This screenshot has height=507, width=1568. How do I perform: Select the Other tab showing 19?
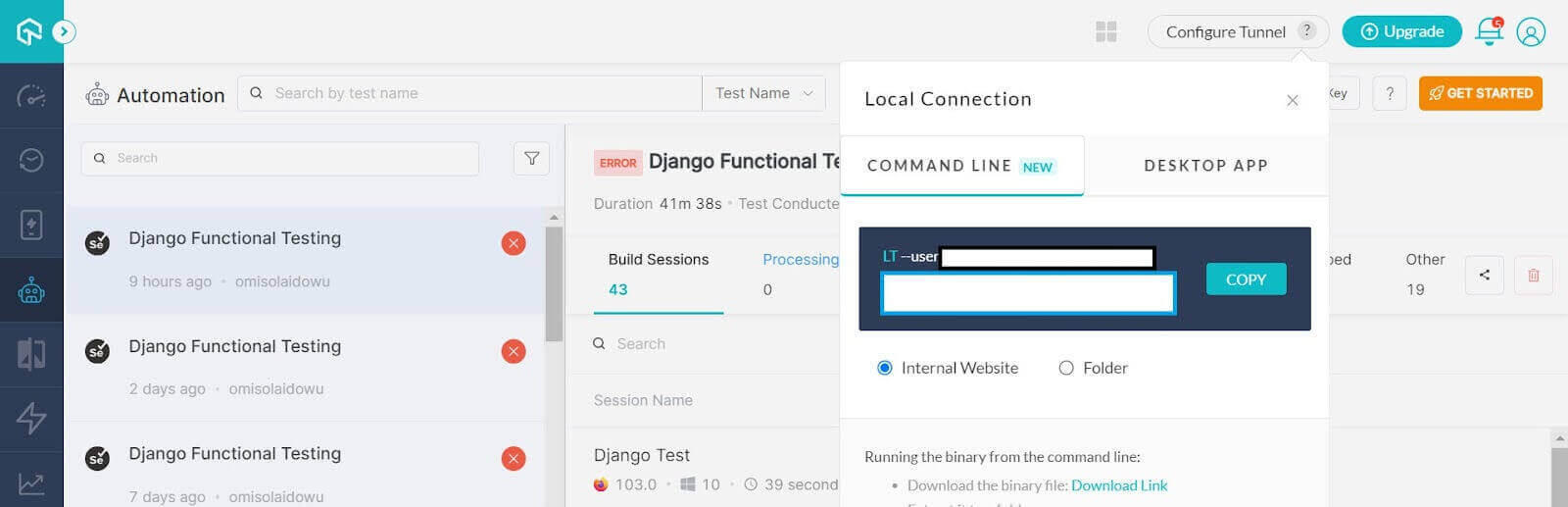(x=1425, y=274)
